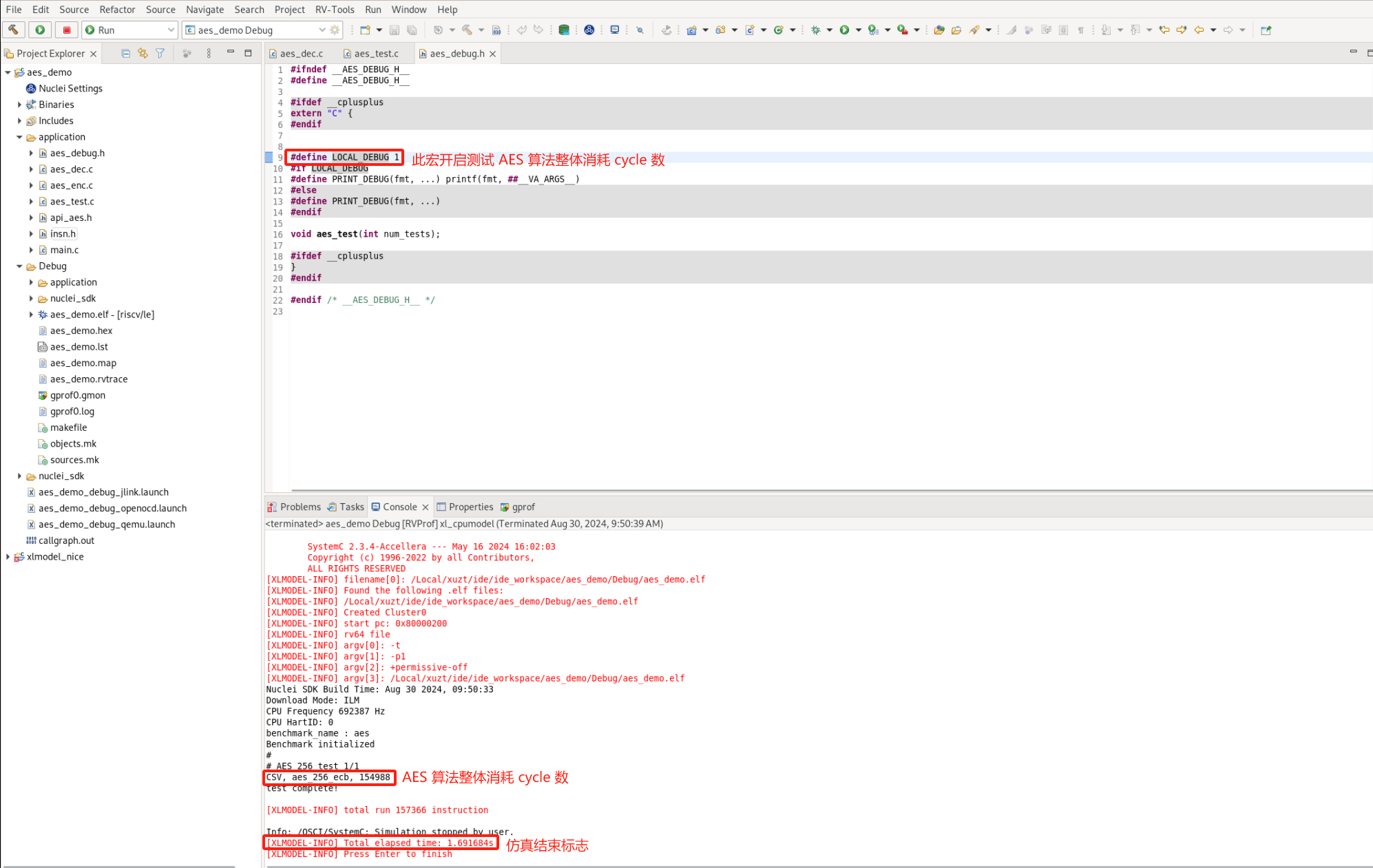Select the Console tab in bottom panel
The width and height of the screenshot is (1373, 868).
397,506
